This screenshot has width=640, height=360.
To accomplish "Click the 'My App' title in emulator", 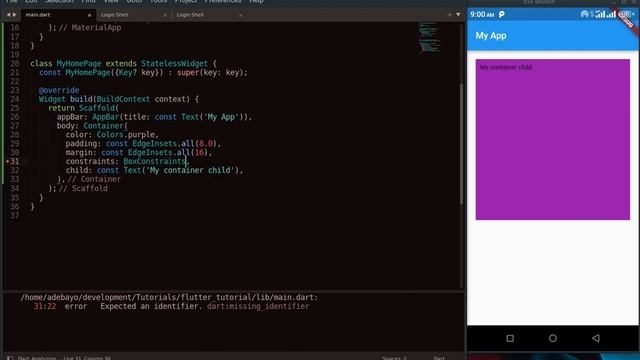I will [x=491, y=36].
